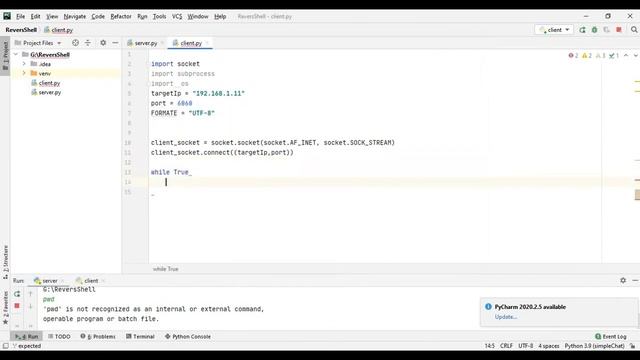Stop the running process from top toolbar
The width and height of the screenshot is (640, 360).
(619, 30)
